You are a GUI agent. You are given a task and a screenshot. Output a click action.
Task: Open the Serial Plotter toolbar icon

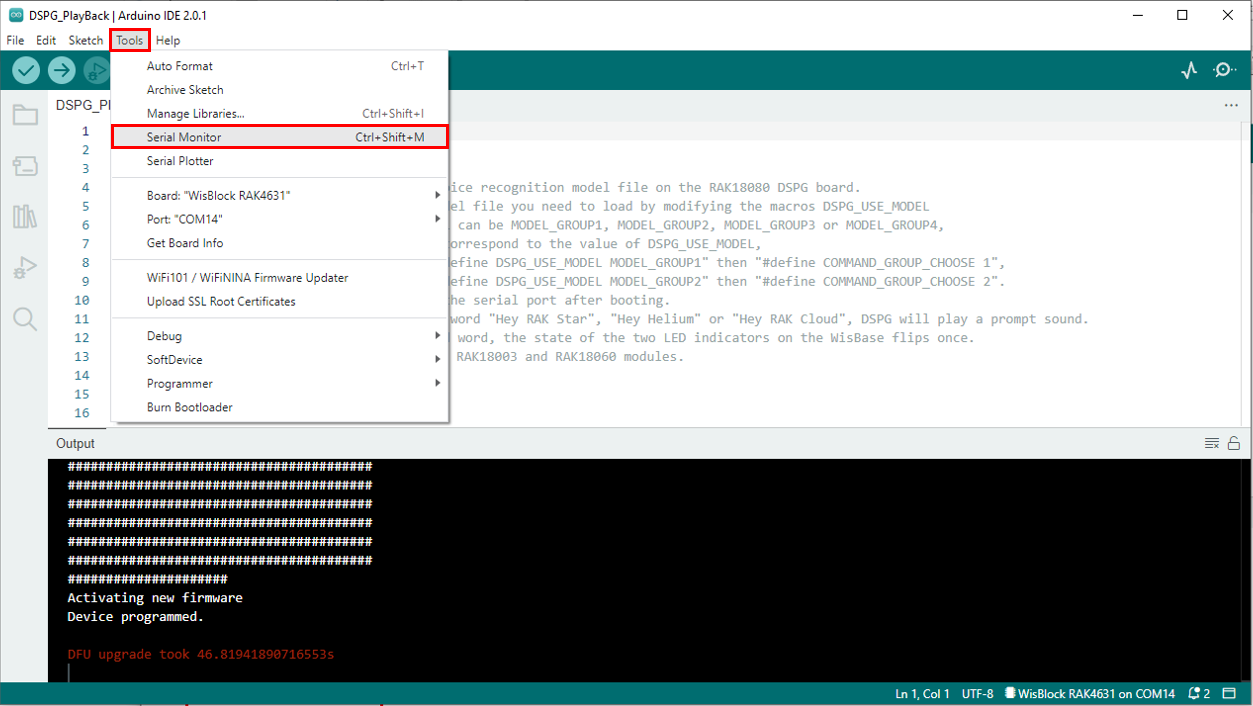[1189, 70]
